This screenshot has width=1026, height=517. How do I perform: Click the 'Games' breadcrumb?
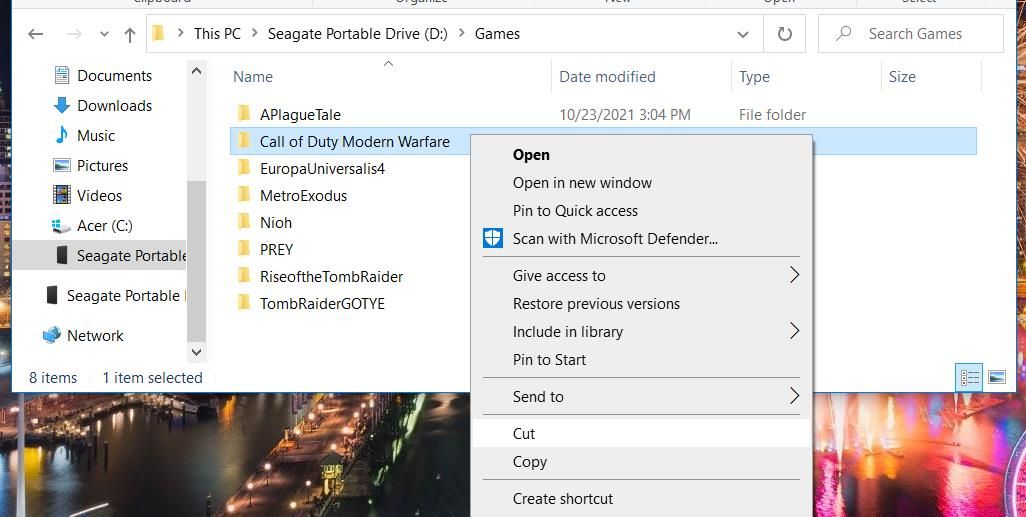(x=497, y=33)
